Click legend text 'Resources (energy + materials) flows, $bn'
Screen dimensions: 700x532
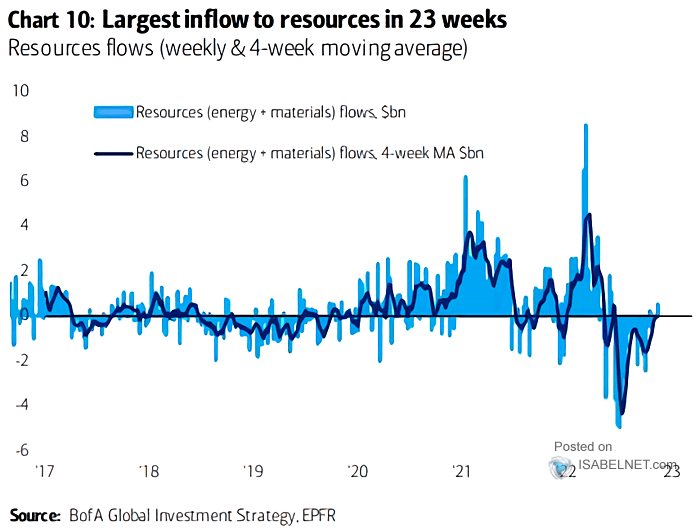tap(271, 112)
